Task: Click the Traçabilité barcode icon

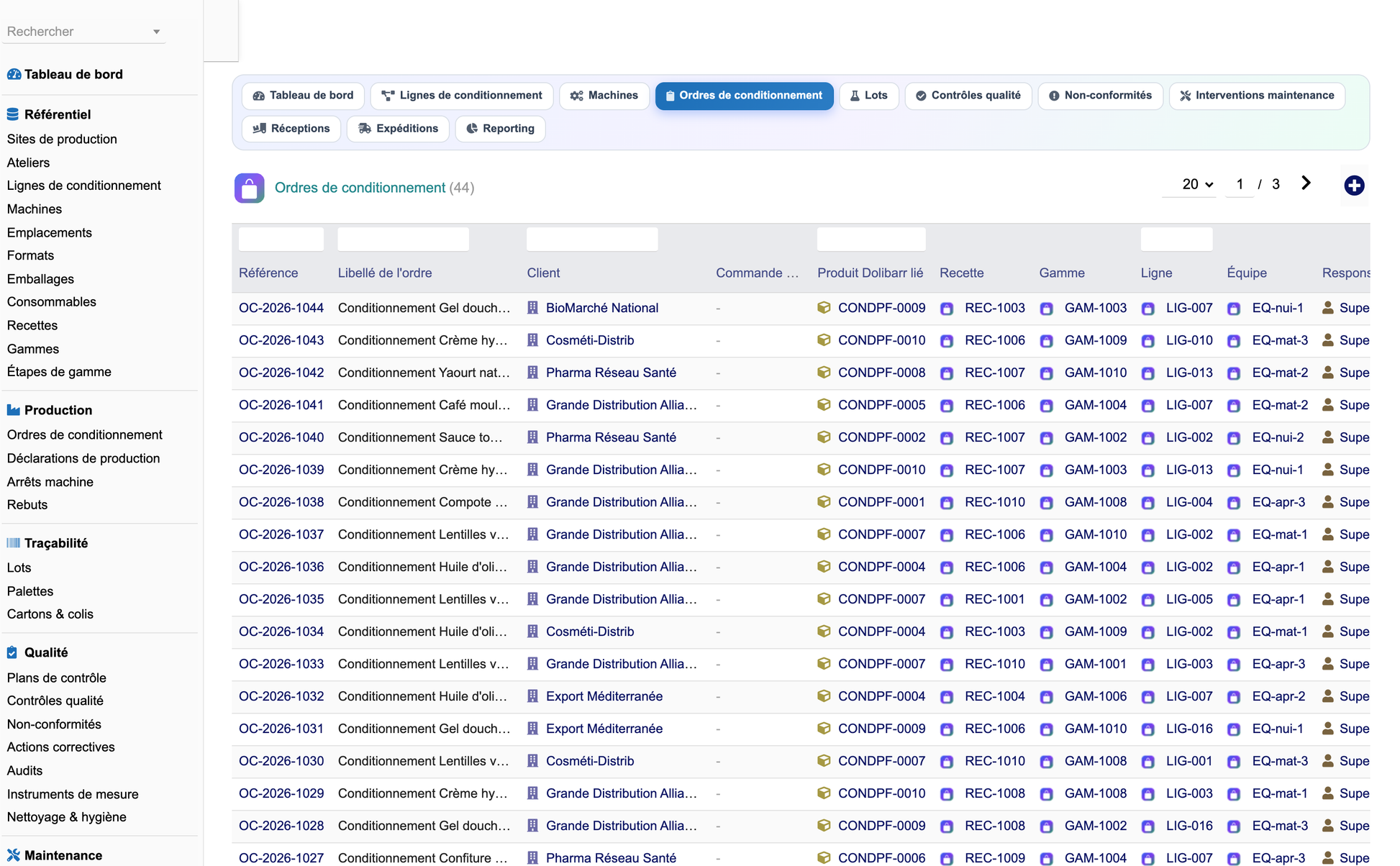Action: (13, 543)
